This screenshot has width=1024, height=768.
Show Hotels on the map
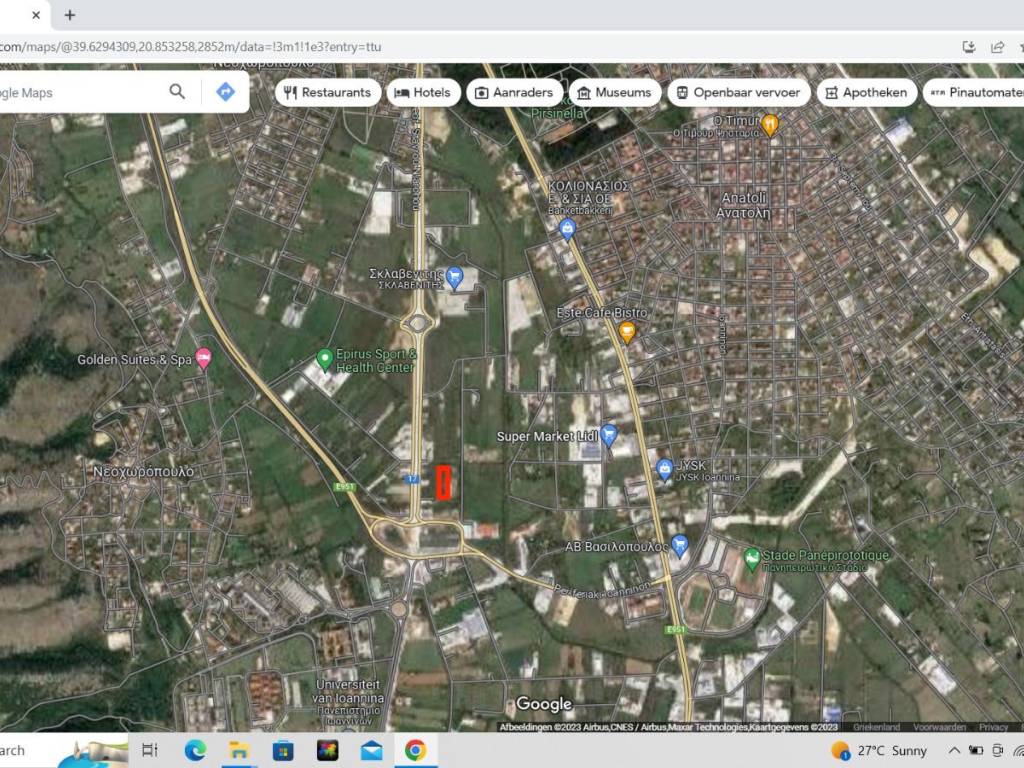tap(422, 92)
